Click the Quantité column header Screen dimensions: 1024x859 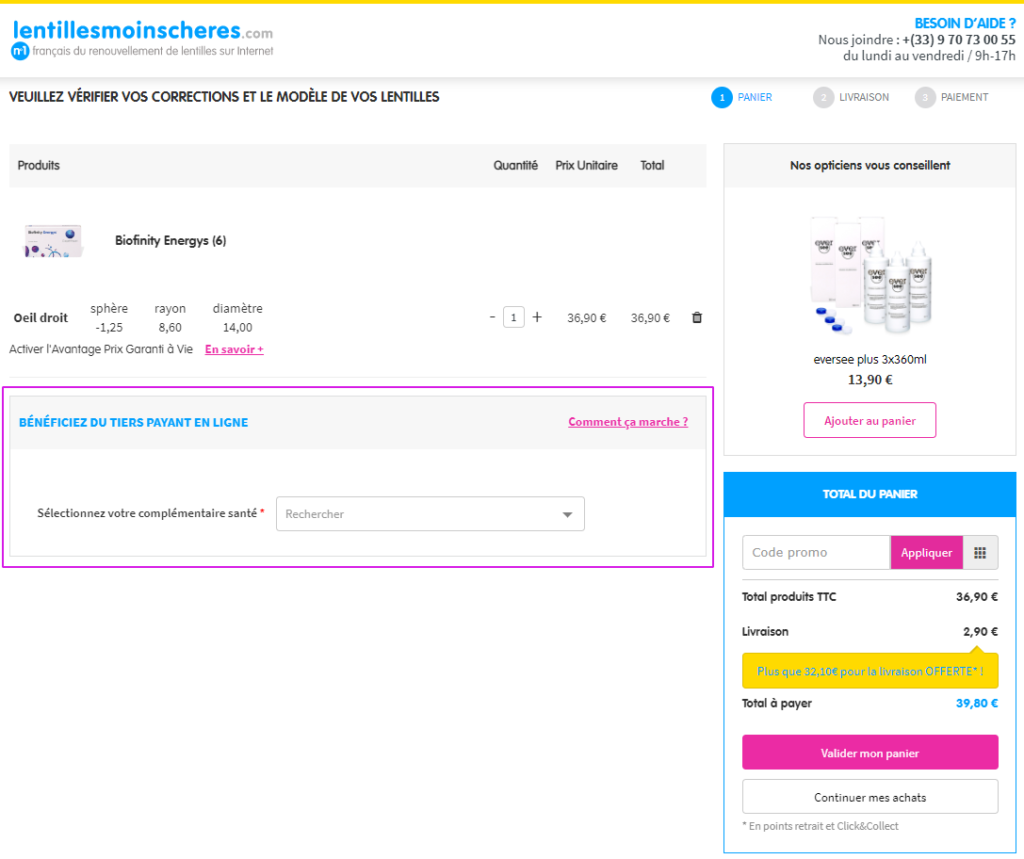[x=515, y=165]
